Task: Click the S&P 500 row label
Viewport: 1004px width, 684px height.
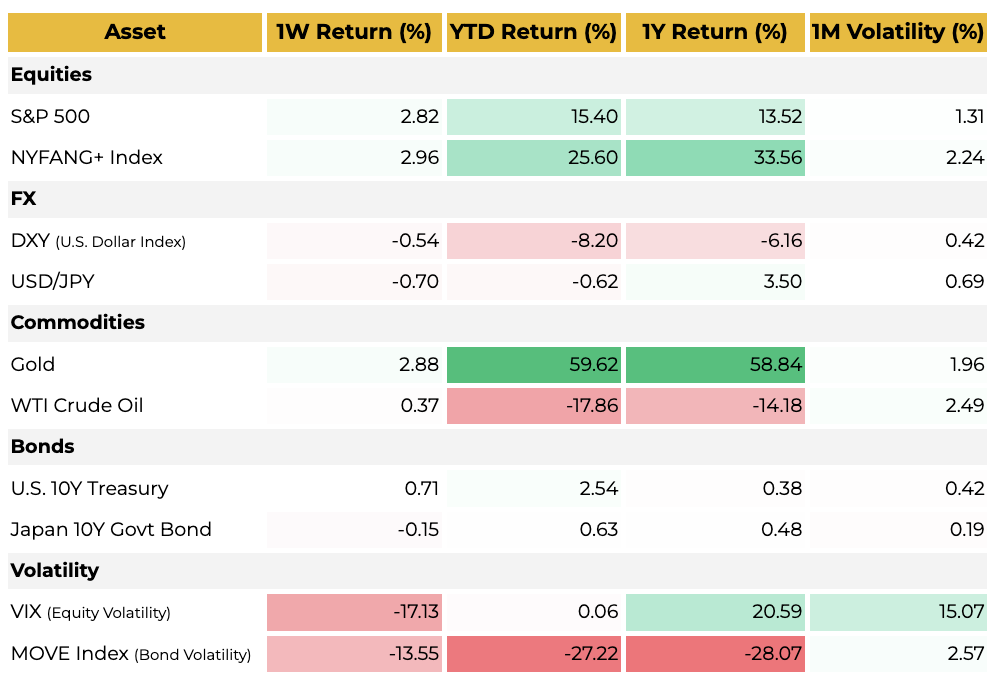Action: (x=50, y=117)
